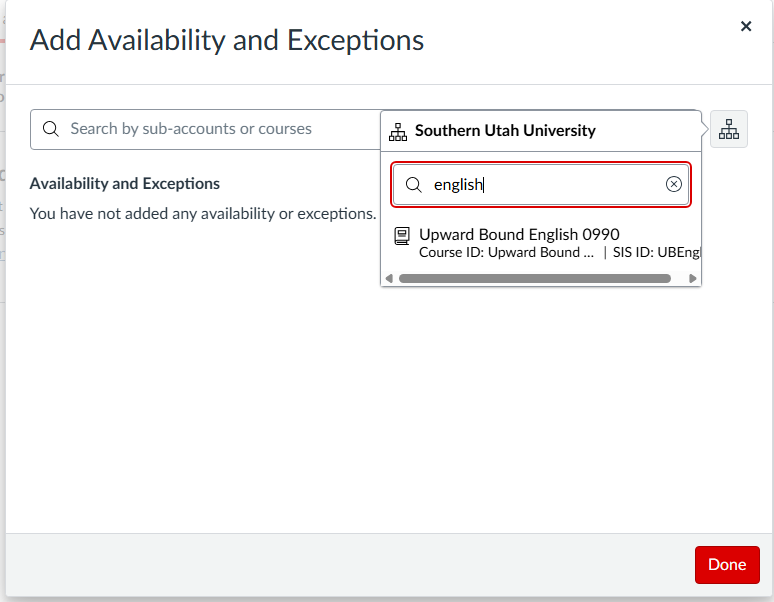Click the SIS ID text in the result
Image resolution: width=774 pixels, height=602 pixels.
(656, 253)
